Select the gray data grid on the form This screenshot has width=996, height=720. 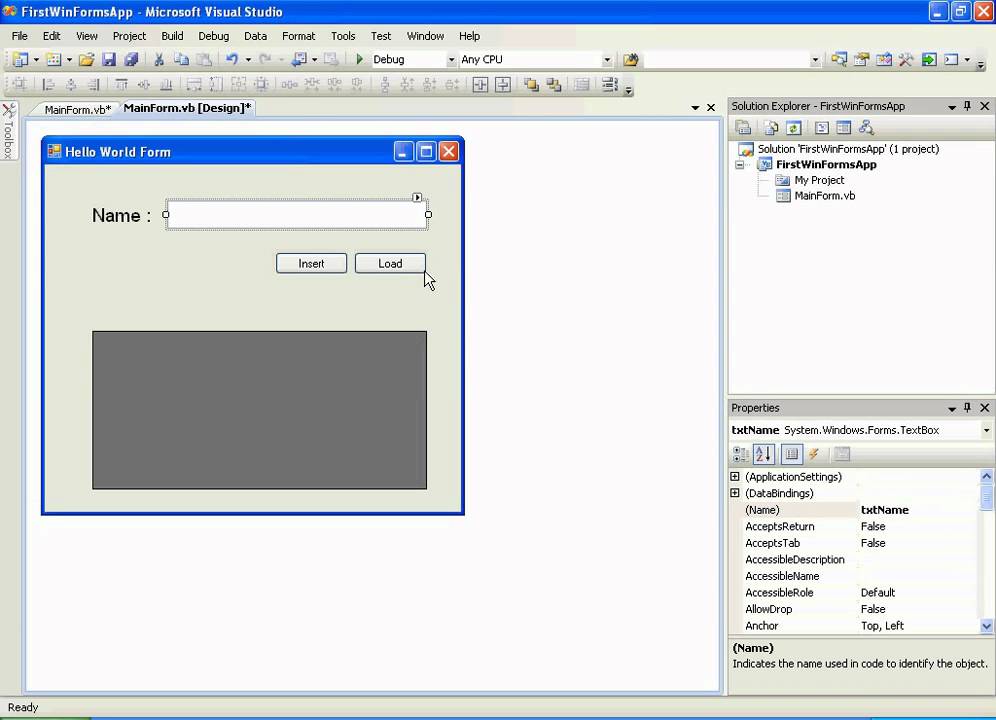pyautogui.click(x=259, y=410)
